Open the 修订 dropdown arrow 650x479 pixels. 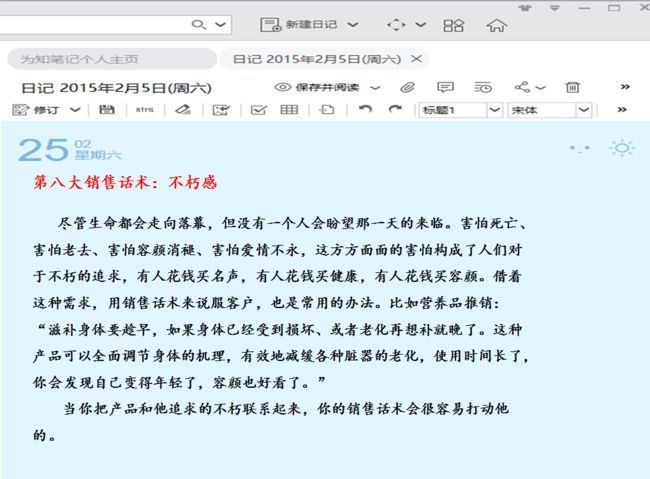(75, 110)
